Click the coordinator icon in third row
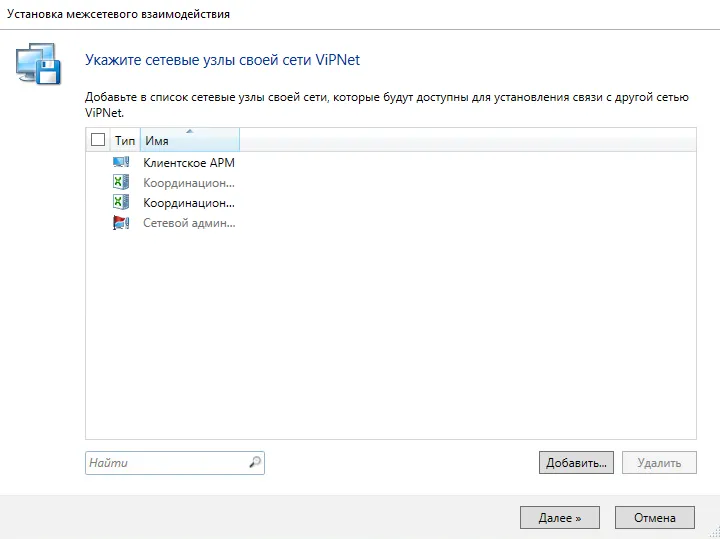Screen dimensions: 720x539 pos(121,202)
